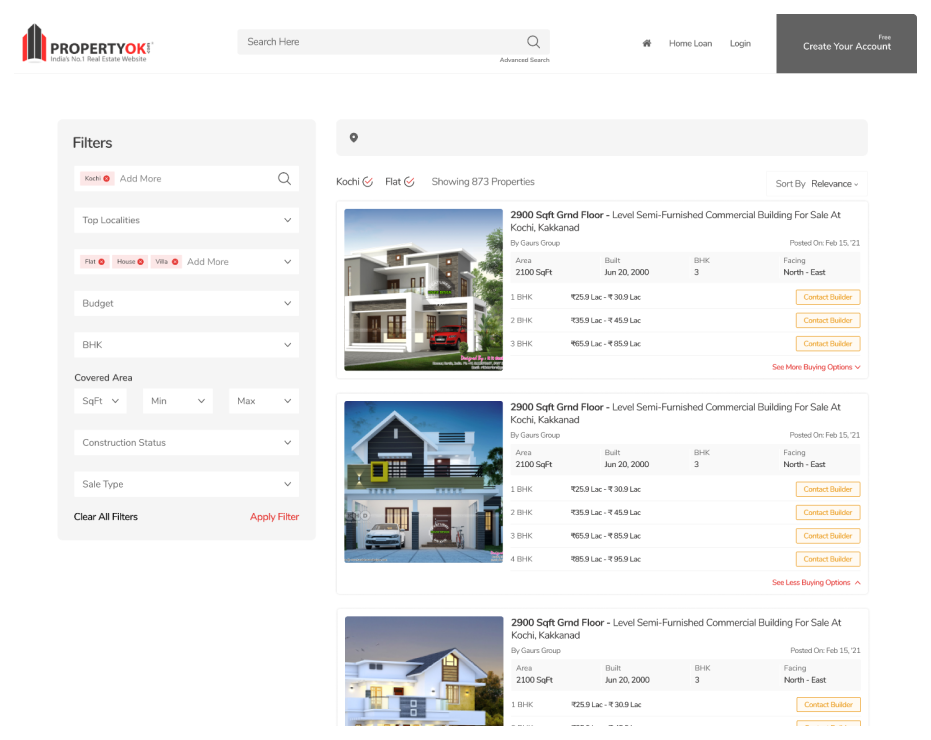Open the Login link

click(x=740, y=43)
